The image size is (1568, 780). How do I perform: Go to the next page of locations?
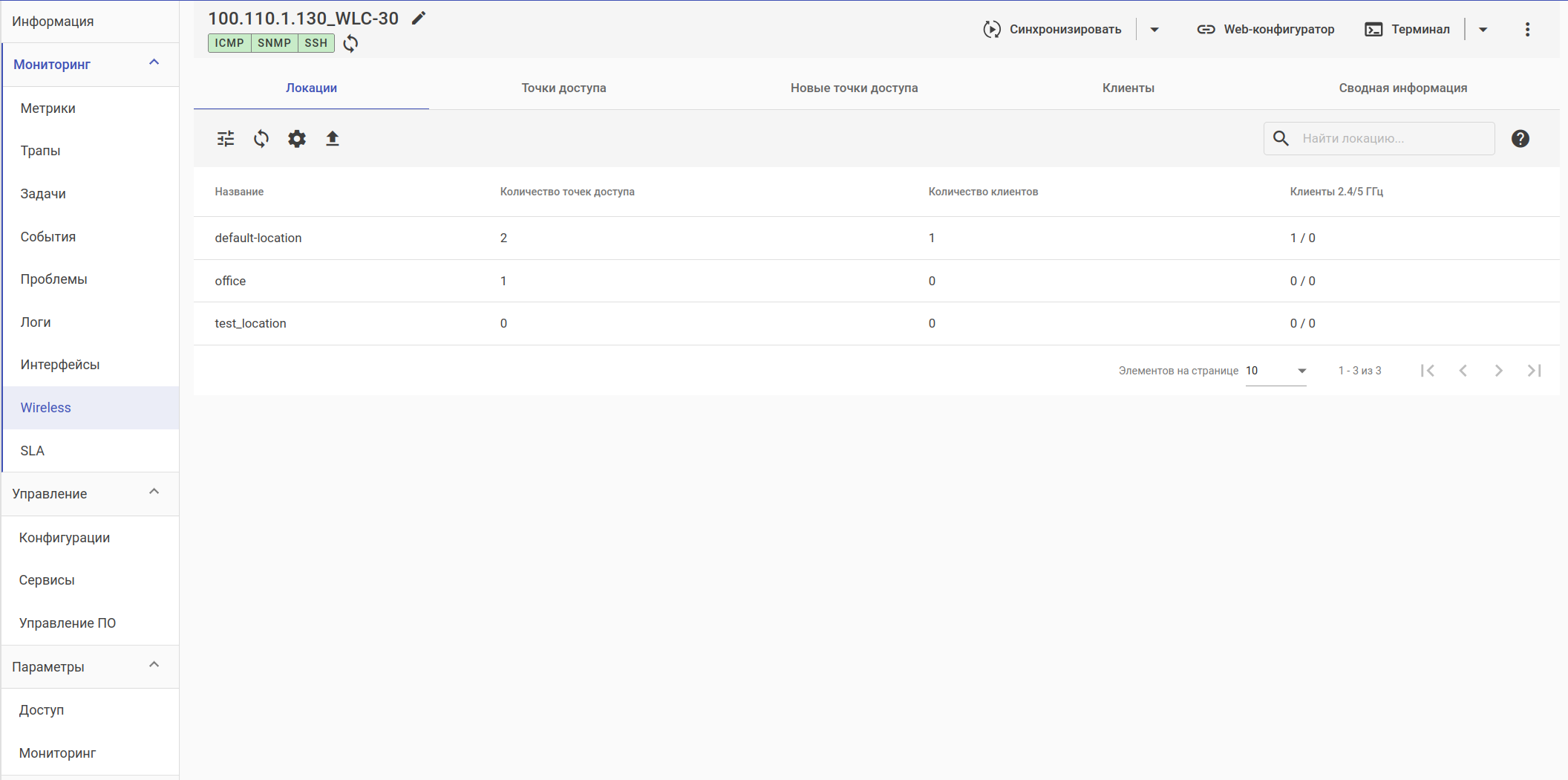tap(1498, 371)
